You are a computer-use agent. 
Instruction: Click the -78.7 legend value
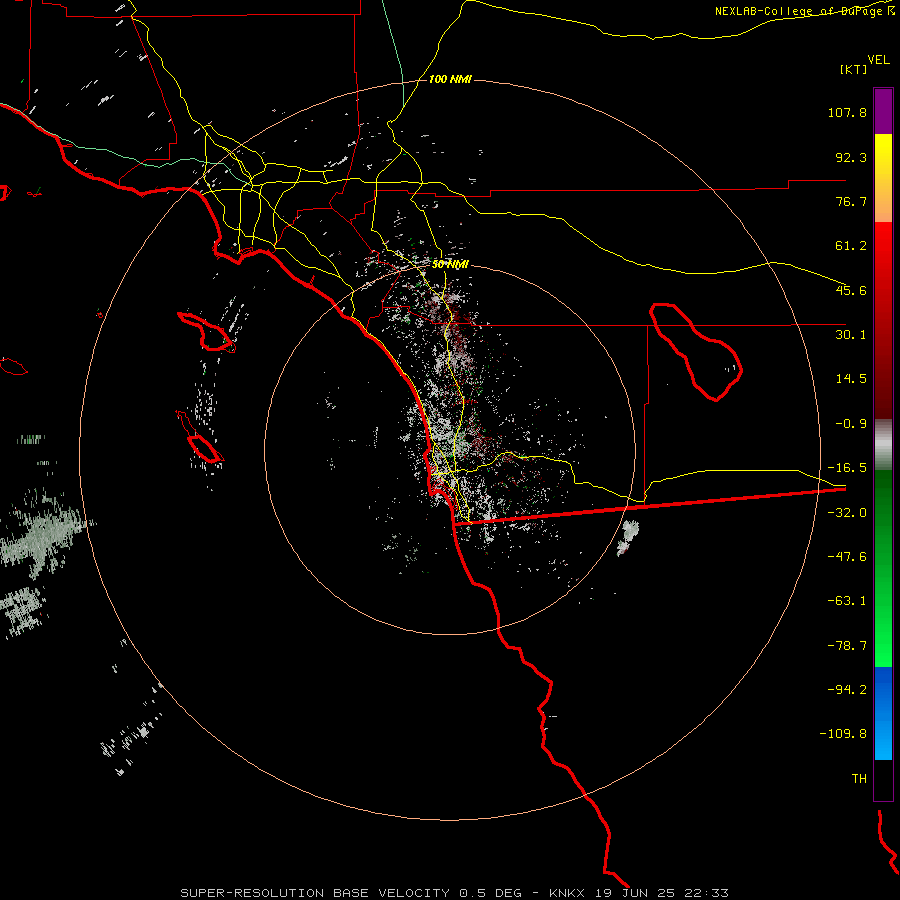[847, 646]
